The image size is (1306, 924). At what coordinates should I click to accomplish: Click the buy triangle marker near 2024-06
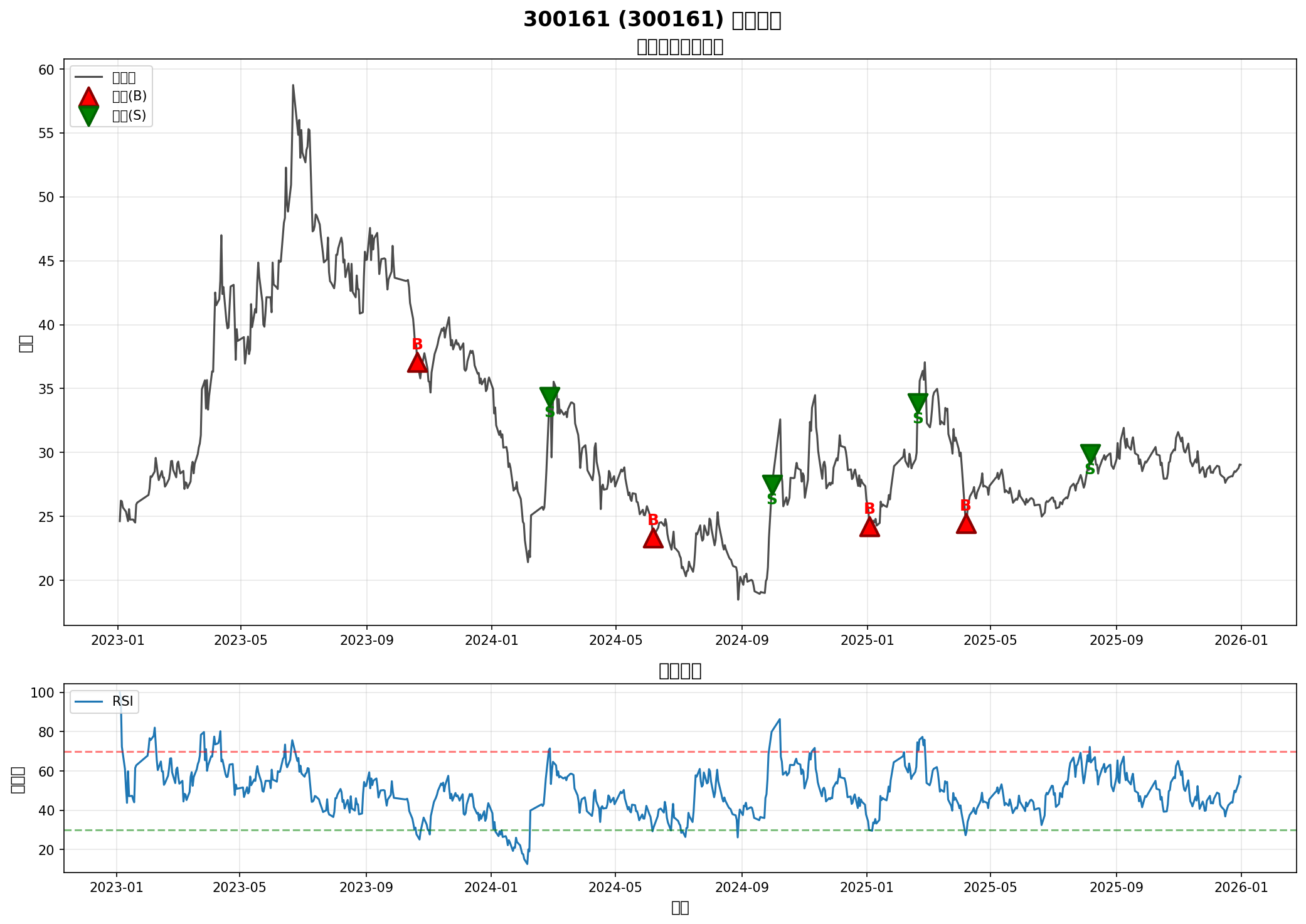click(653, 539)
